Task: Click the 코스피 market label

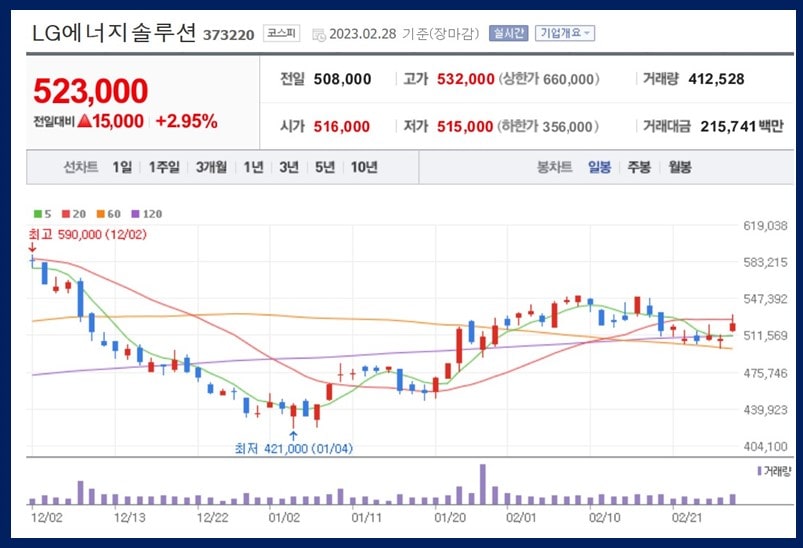Action: (x=281, y=33)
